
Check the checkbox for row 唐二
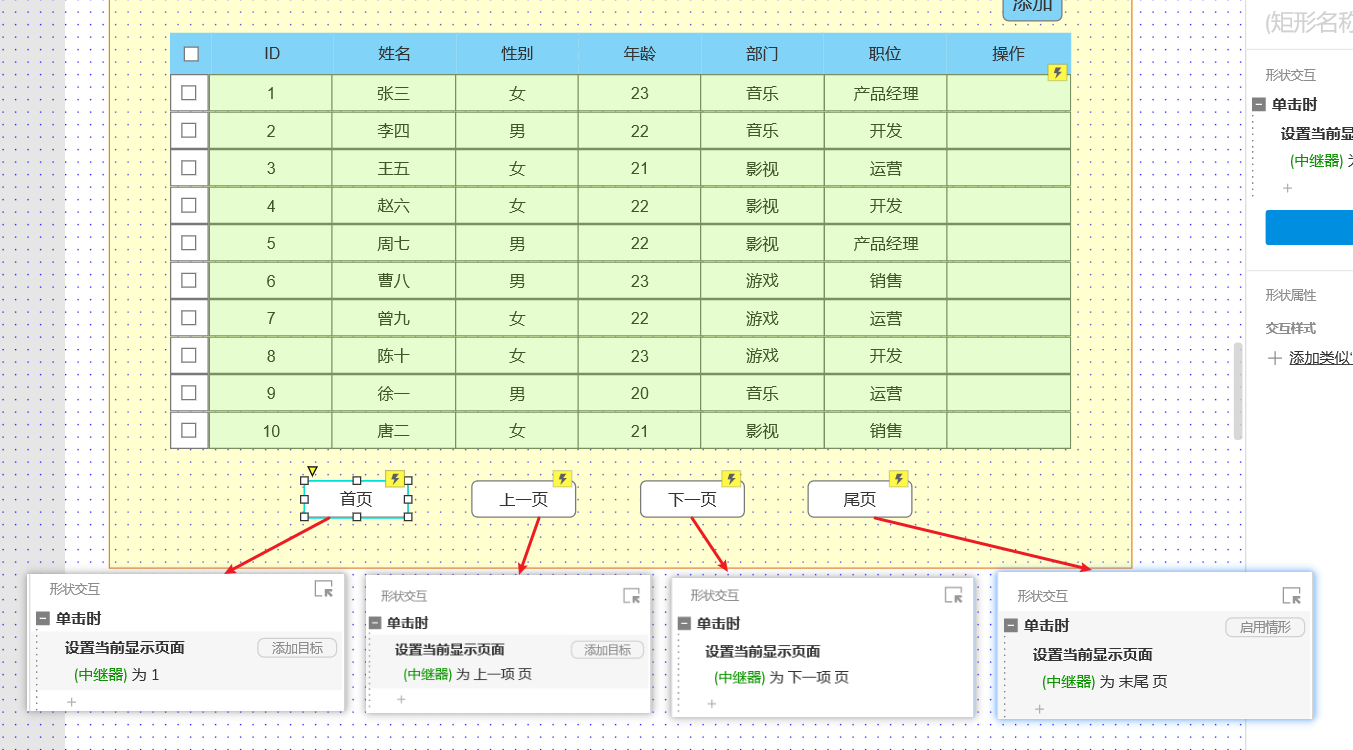189,430
